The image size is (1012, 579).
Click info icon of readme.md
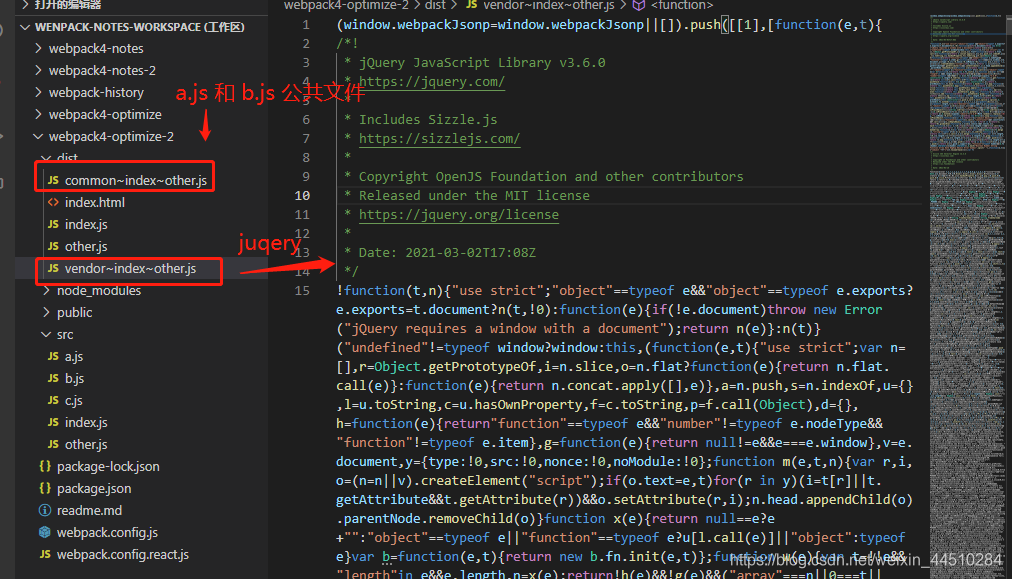45,510
